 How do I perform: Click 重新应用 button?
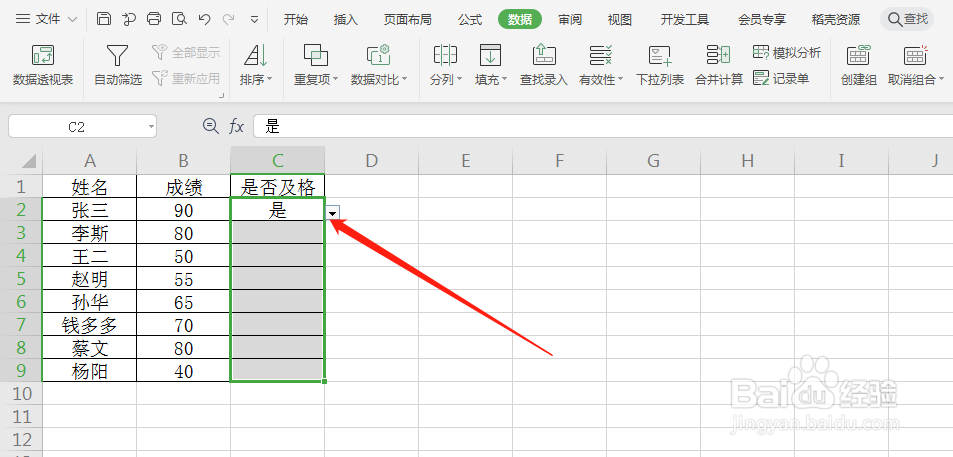point(185,78)
